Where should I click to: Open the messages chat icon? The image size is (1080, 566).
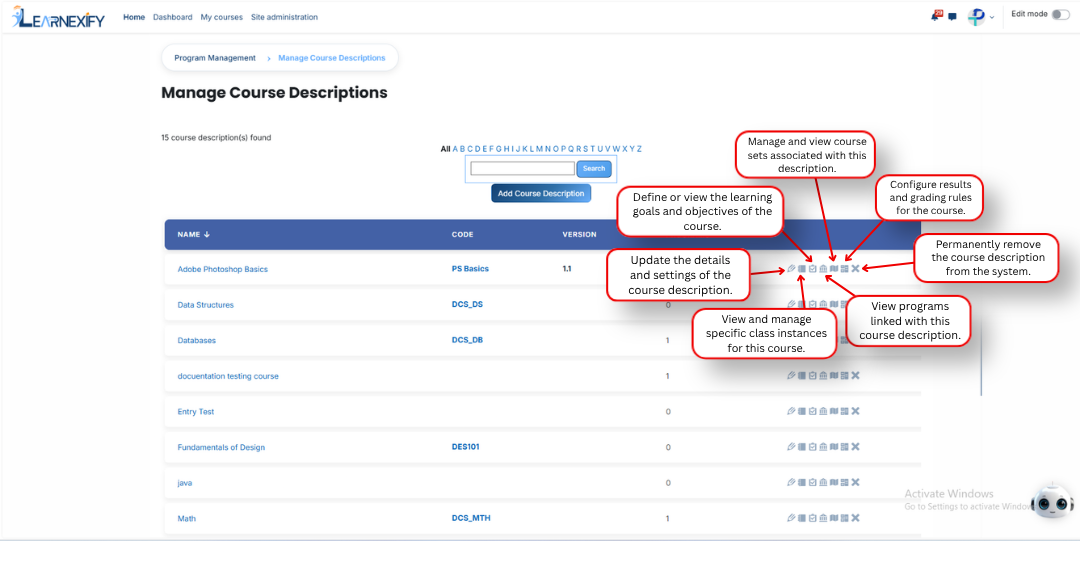click(952, 17)
